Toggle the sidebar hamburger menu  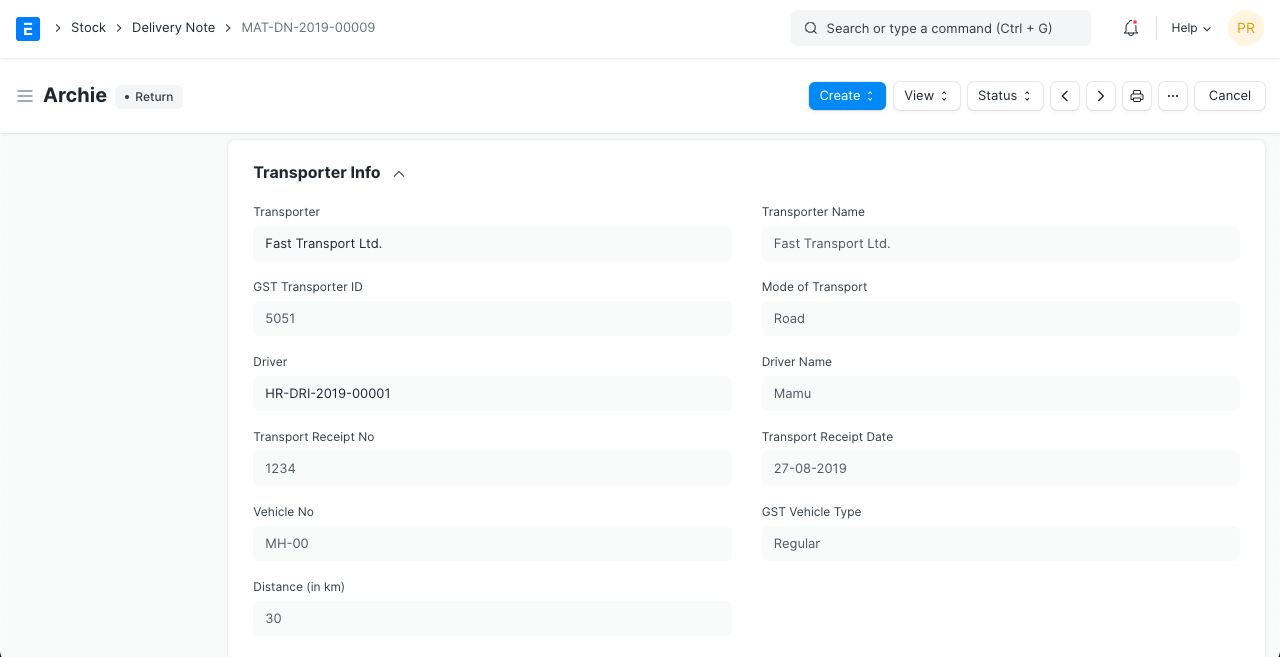click(25, 96)
